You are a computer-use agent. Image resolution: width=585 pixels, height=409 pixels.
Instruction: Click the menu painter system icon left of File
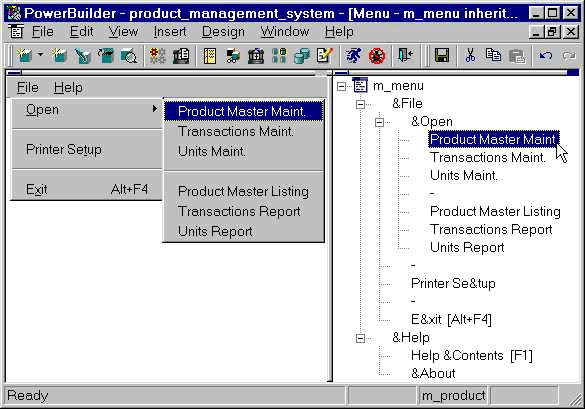pos(16,31)
